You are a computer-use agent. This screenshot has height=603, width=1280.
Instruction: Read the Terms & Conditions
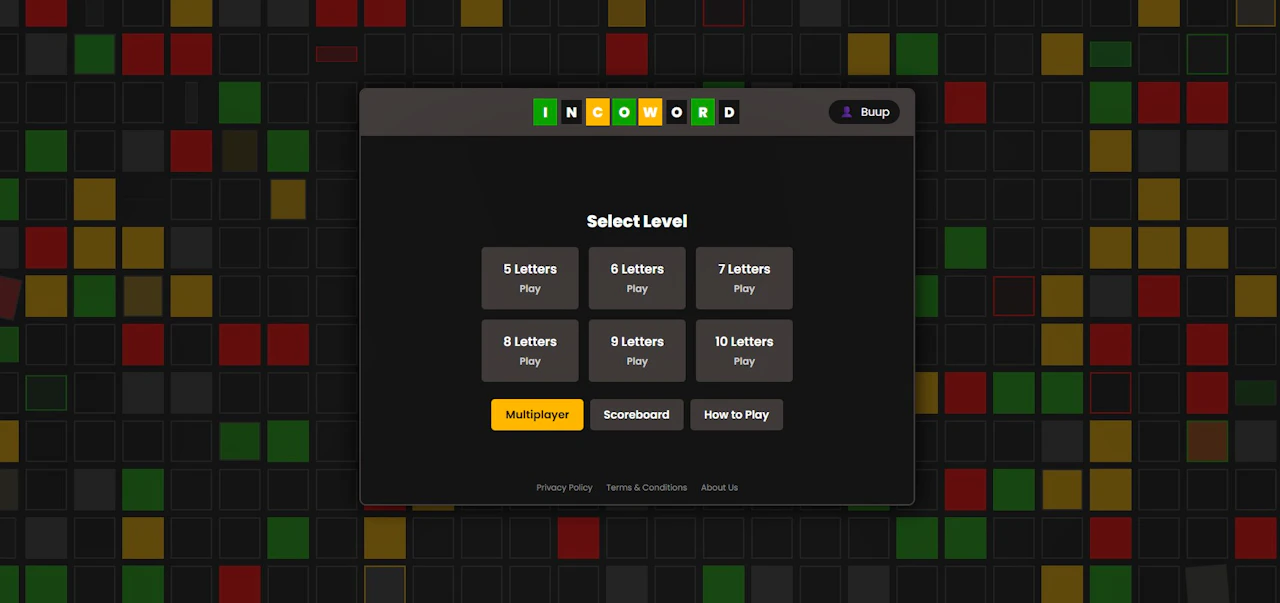point(646,488)
